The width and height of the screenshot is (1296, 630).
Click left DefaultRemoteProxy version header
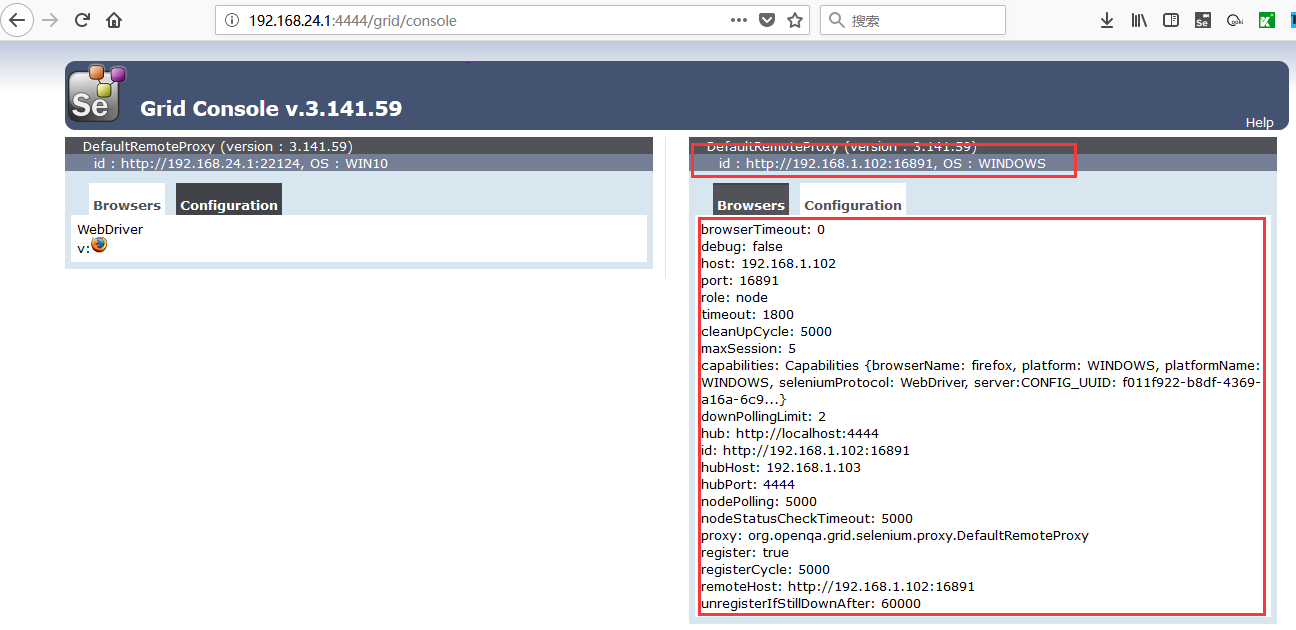218,146
